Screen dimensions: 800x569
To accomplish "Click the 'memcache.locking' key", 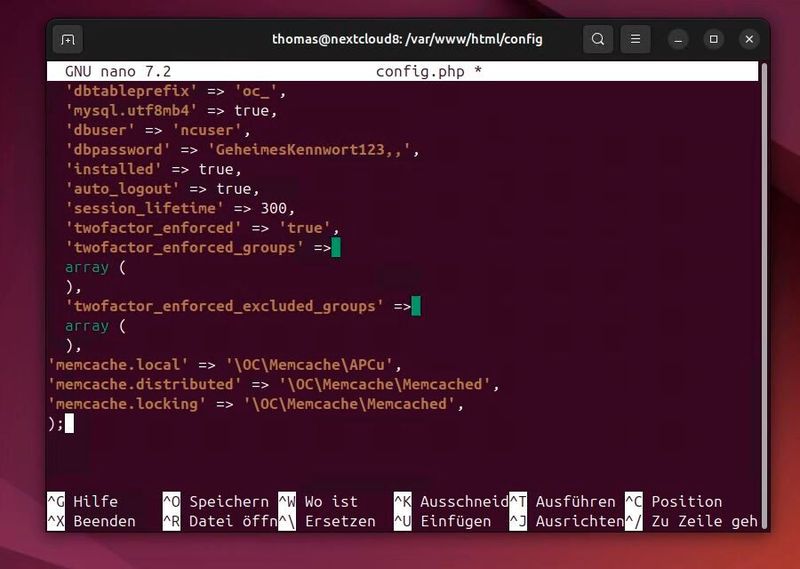I will coord(127,404).
